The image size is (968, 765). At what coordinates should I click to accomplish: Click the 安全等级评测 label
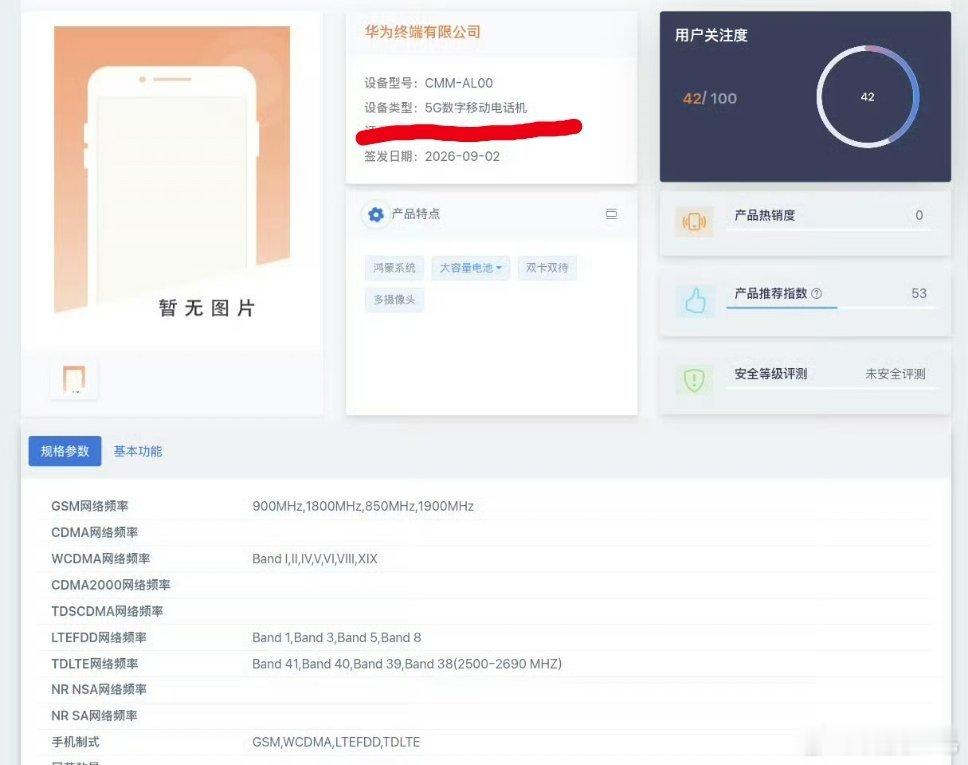click(770, 374)
